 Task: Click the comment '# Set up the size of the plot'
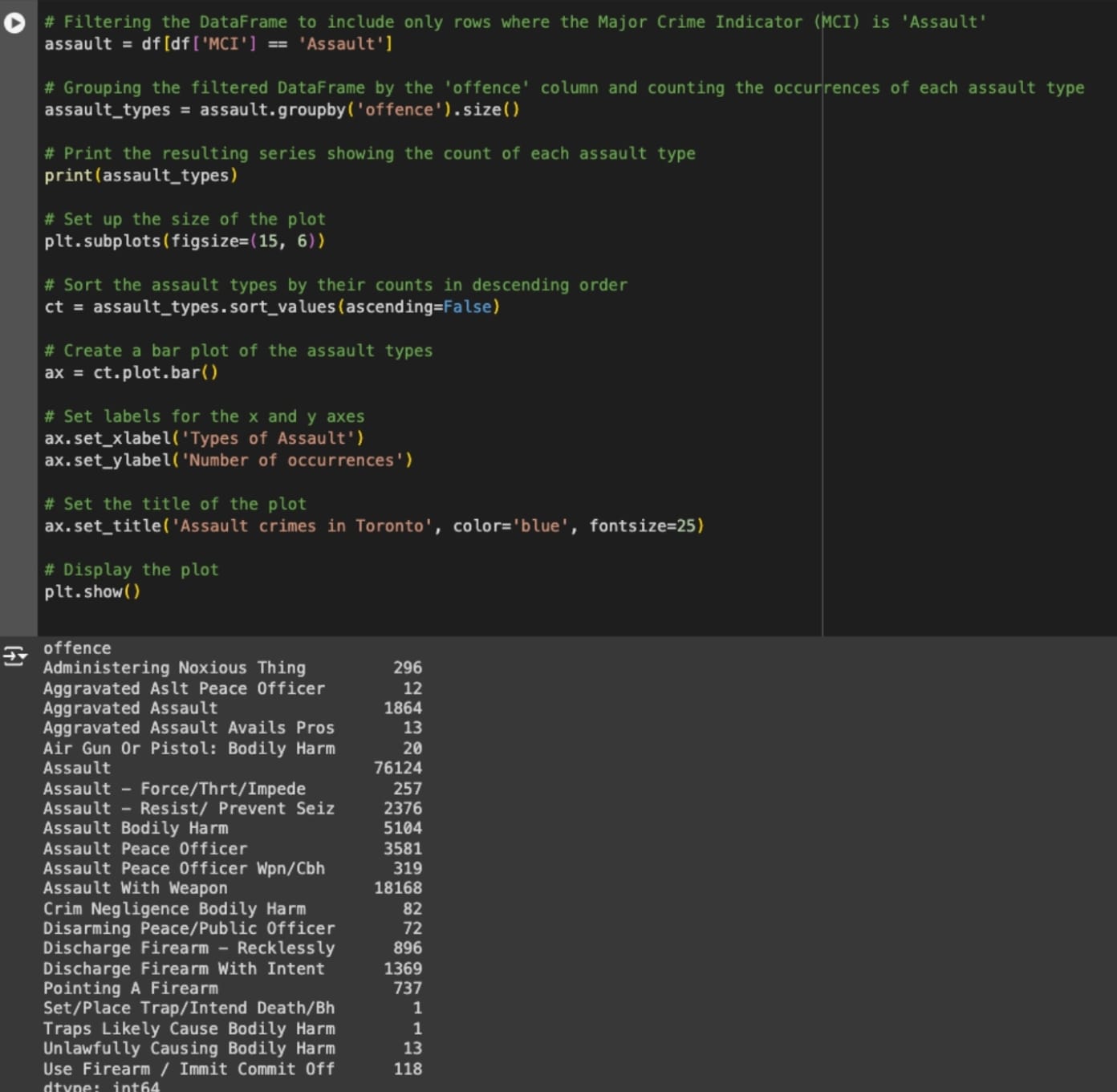point(185,220)
